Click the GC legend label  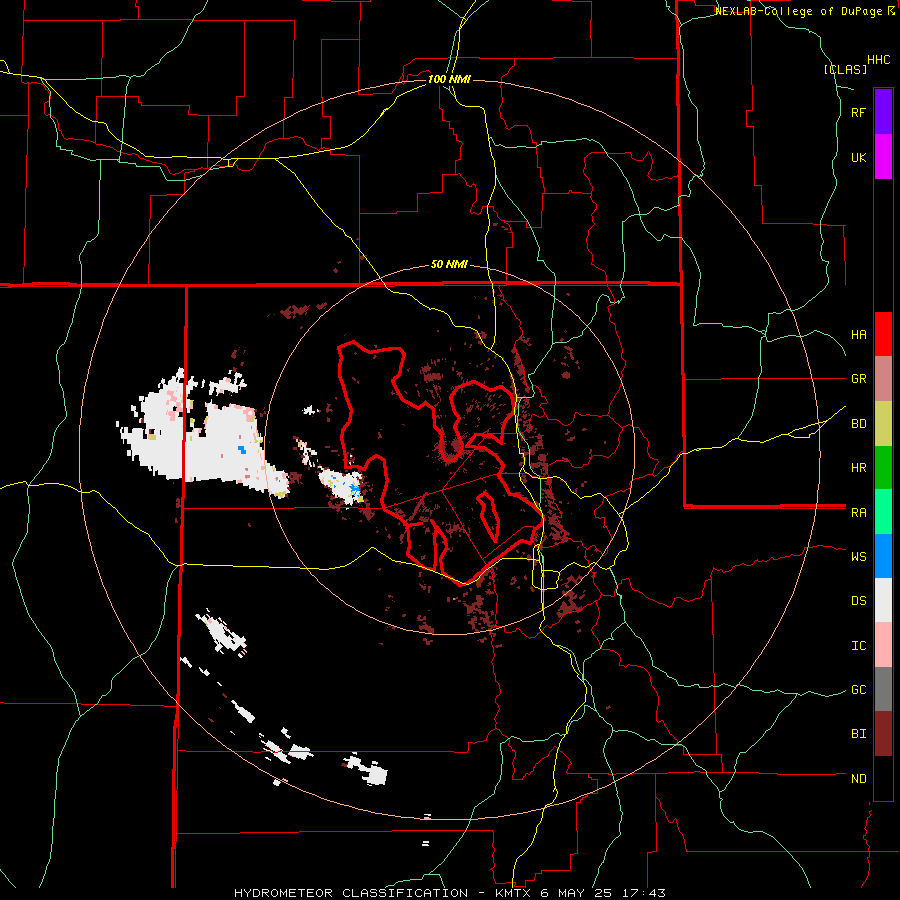coord(859,689)
